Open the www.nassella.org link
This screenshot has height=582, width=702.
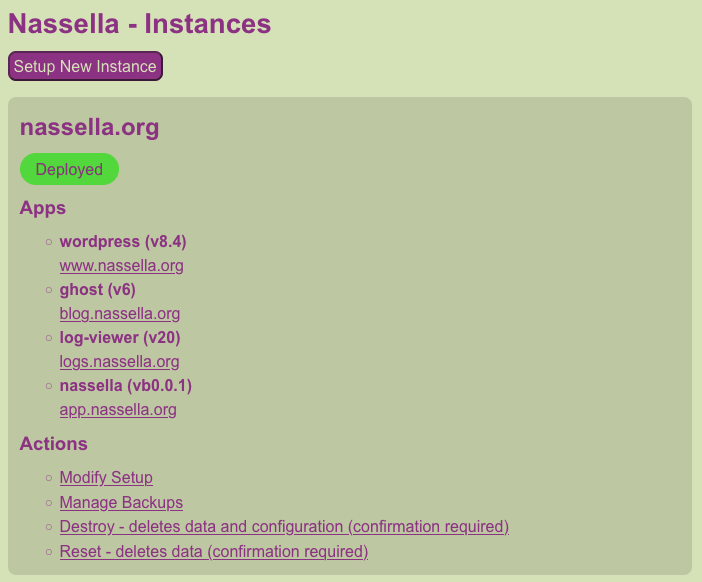[x=121, y=265]
